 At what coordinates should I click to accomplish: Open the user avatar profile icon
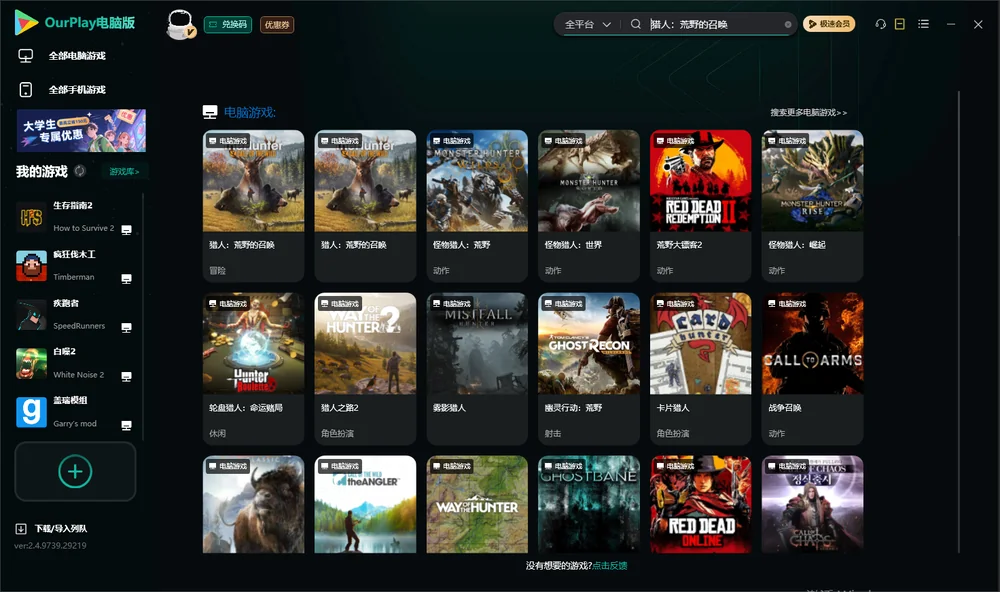coord(180,24)
